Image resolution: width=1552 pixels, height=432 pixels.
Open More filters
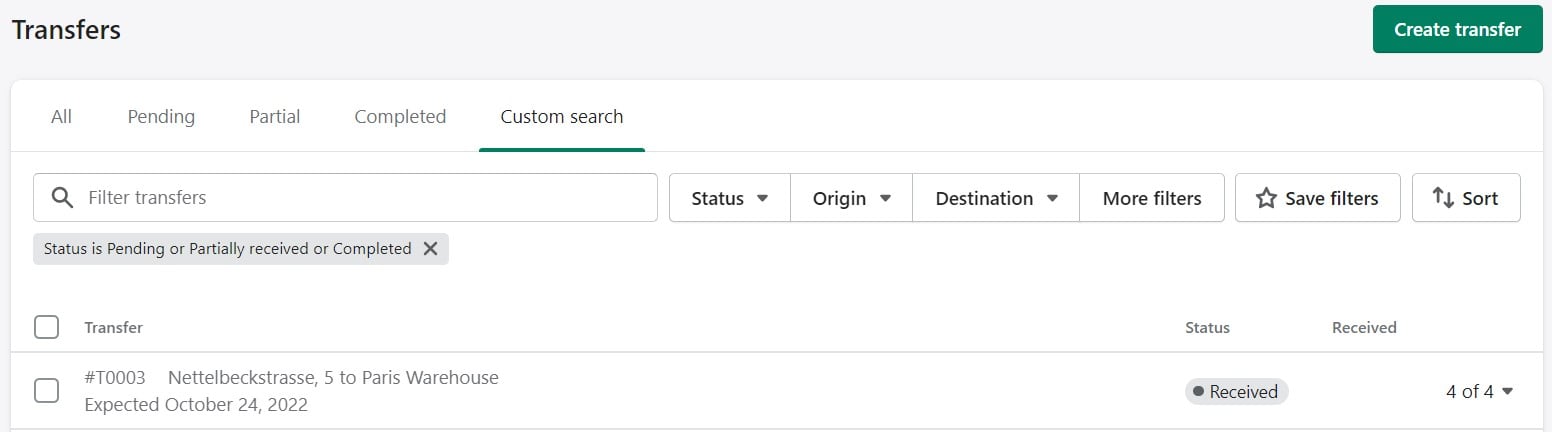pos(1152,198)
